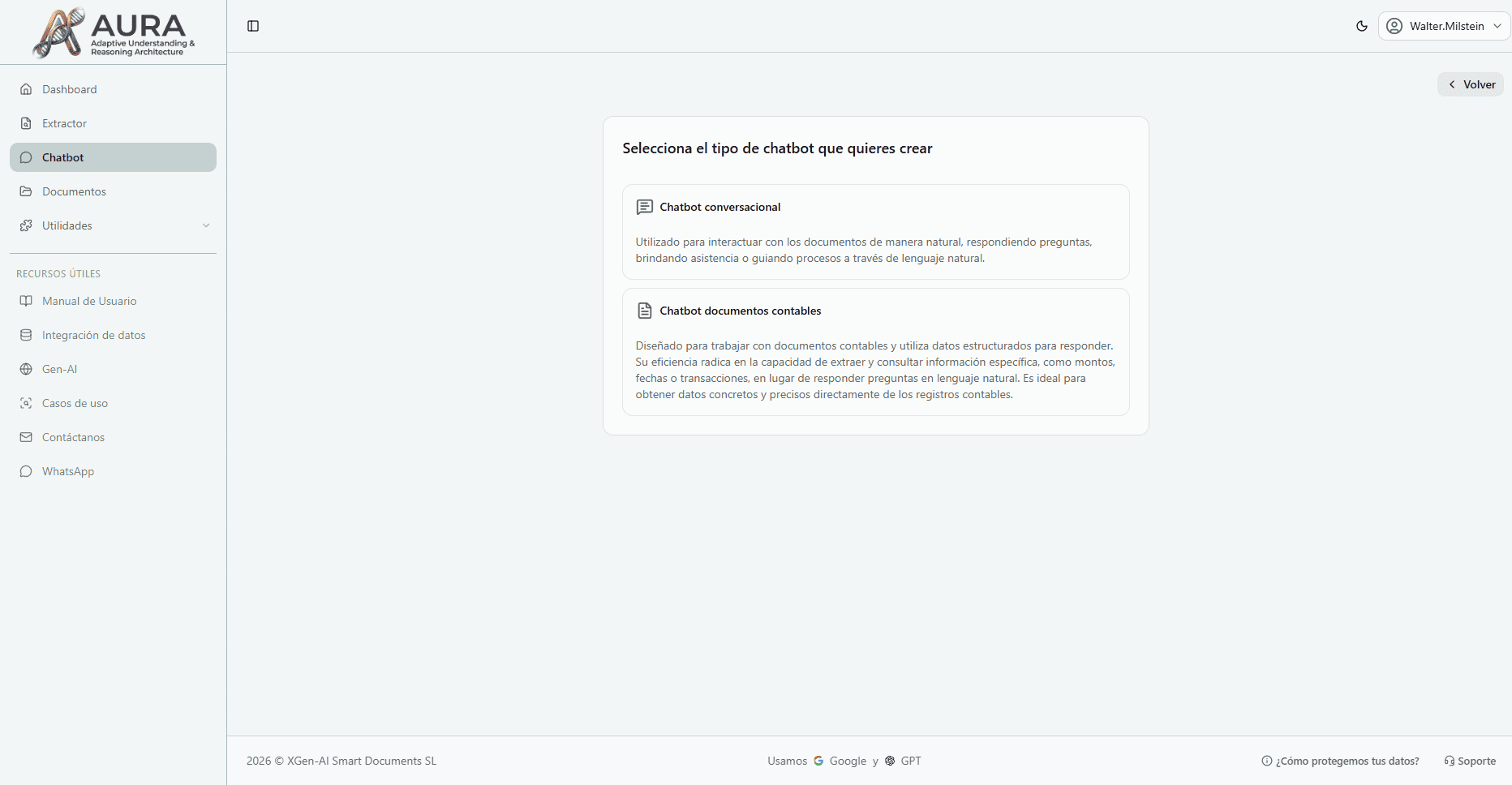
Task: Select the Chatbot menu item
Action: pyautogui.click(x=113, y=157)
